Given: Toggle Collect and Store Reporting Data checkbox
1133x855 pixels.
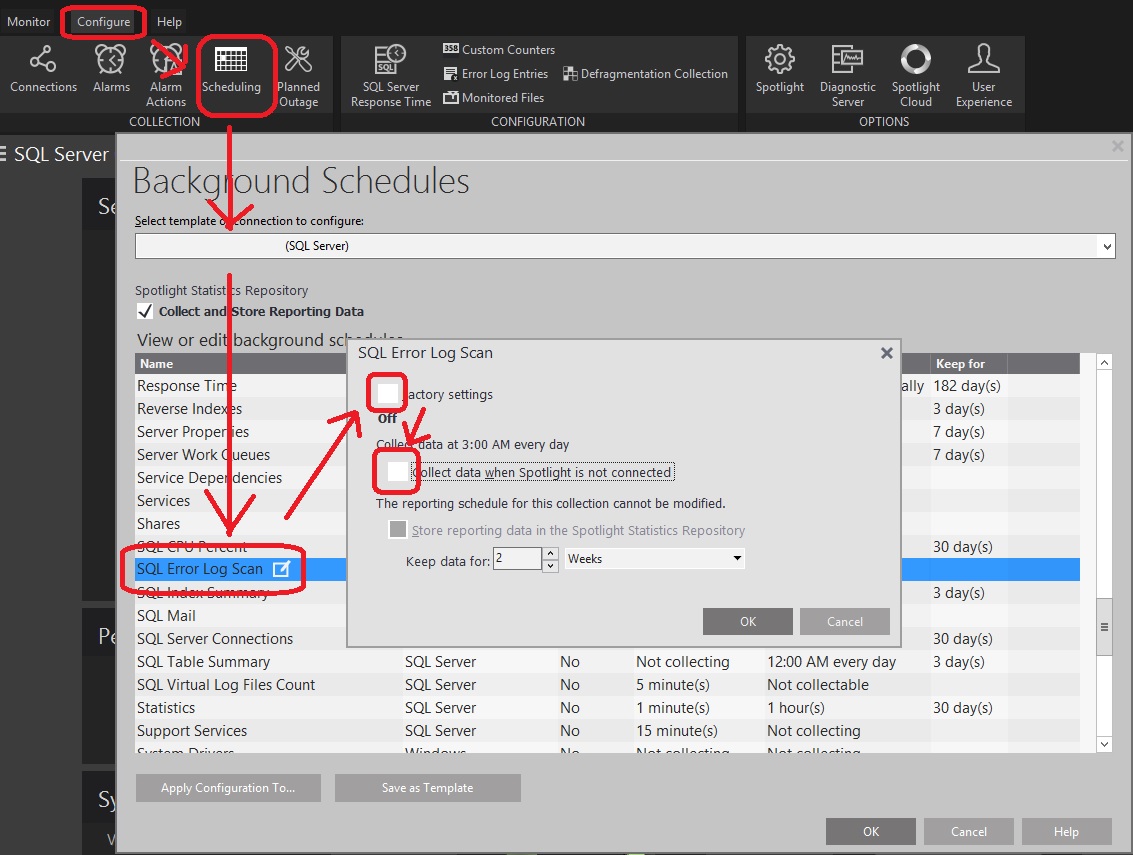Looking at the screenshot, I should tap(145, 311).
